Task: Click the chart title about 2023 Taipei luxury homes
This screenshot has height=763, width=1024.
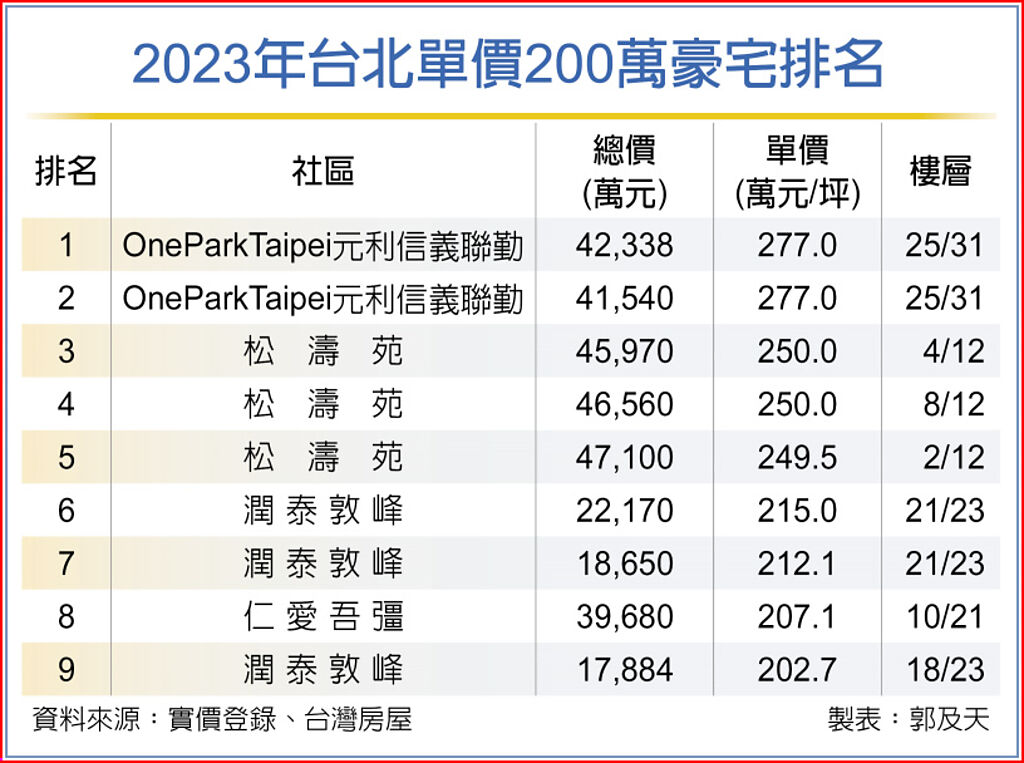Action: pos(508,66)
